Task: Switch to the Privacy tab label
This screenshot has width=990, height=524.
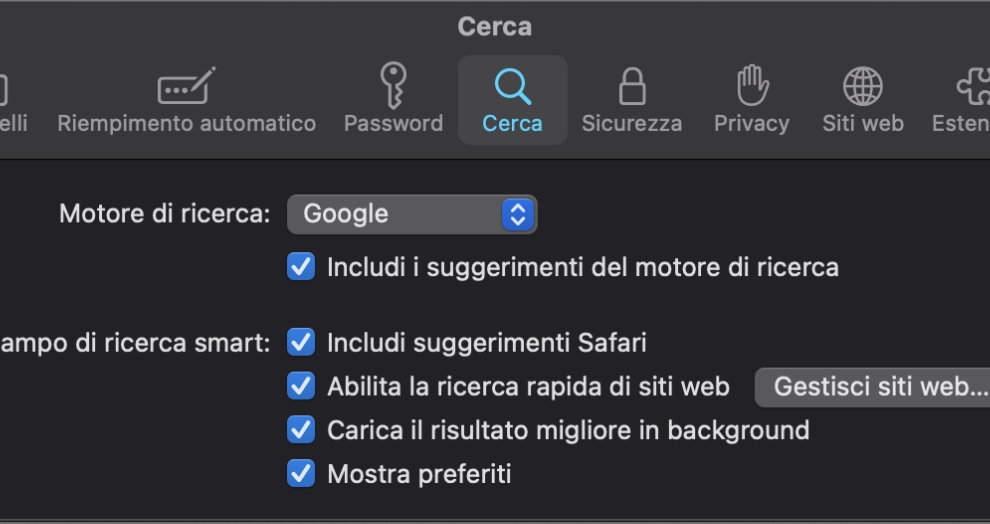Action: (752, 124)
